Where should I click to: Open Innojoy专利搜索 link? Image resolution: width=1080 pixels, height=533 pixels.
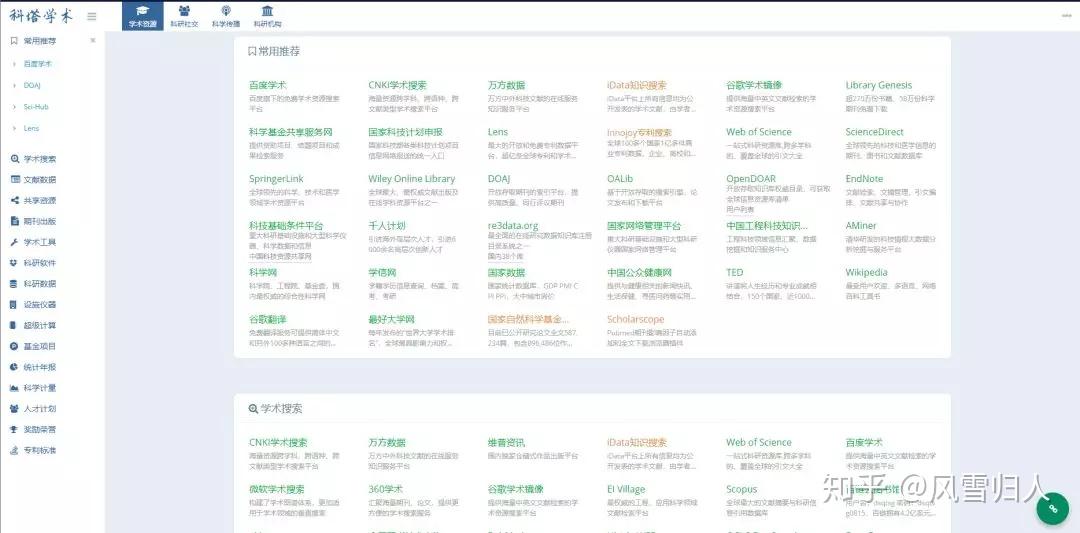coord(639,132)
